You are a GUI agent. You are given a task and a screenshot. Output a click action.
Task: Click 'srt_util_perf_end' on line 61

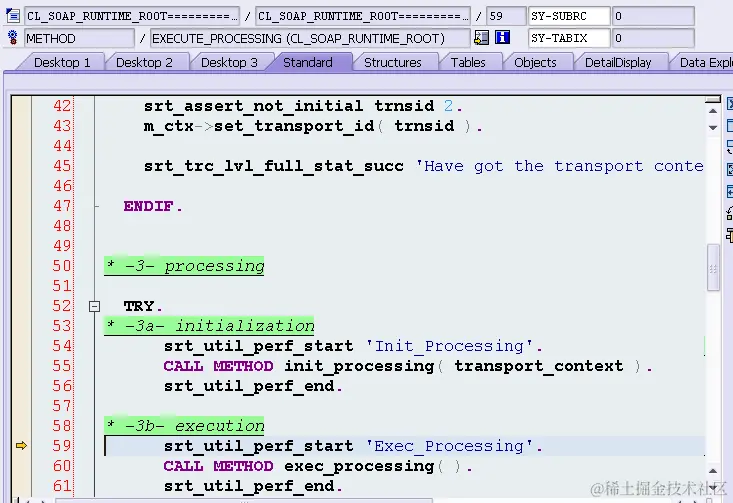click(x=249, y=486)
